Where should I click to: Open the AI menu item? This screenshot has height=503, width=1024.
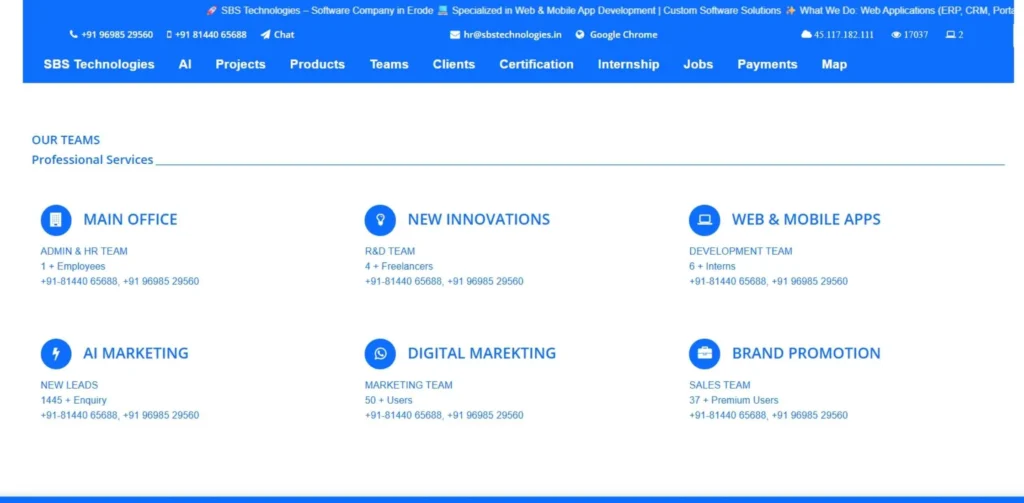(x=185, y=64)
